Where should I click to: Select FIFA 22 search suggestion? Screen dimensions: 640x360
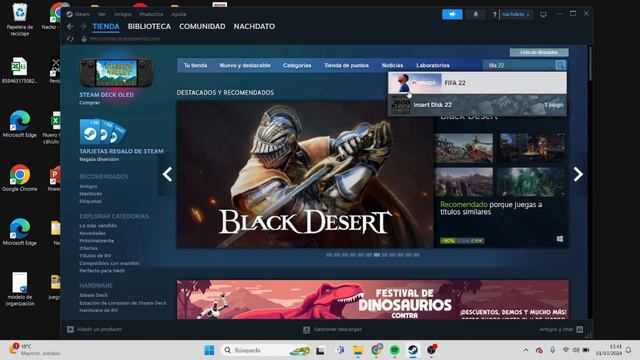pyautogui.click(x=477, y=83)
